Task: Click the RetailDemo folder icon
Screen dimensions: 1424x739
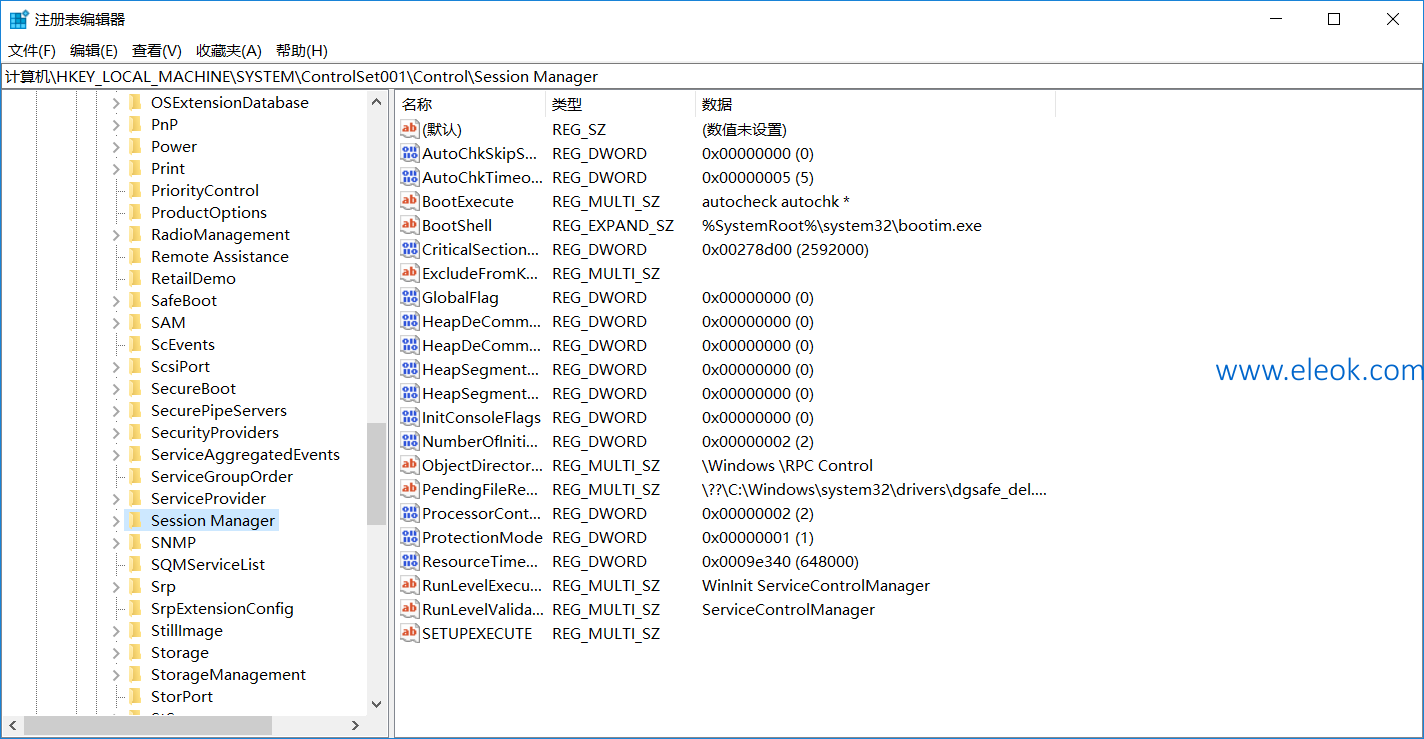Action: tap(135, 278)
